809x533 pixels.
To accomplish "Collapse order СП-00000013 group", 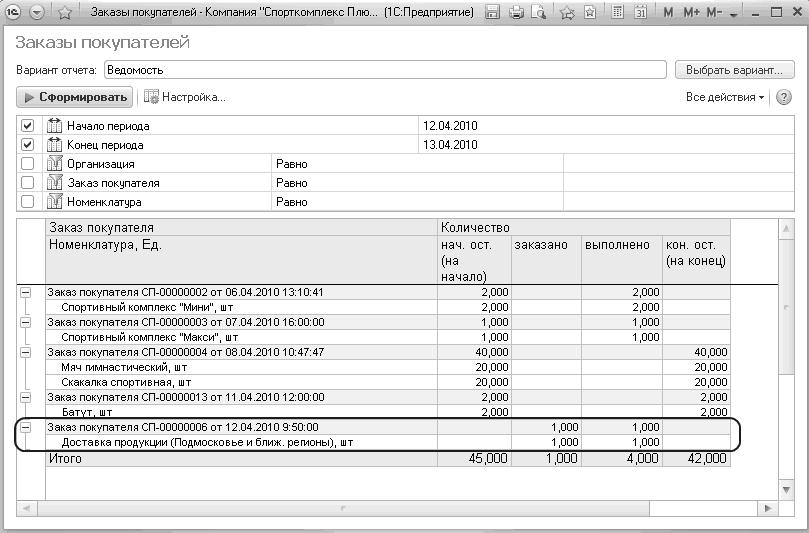I will 25,397.
